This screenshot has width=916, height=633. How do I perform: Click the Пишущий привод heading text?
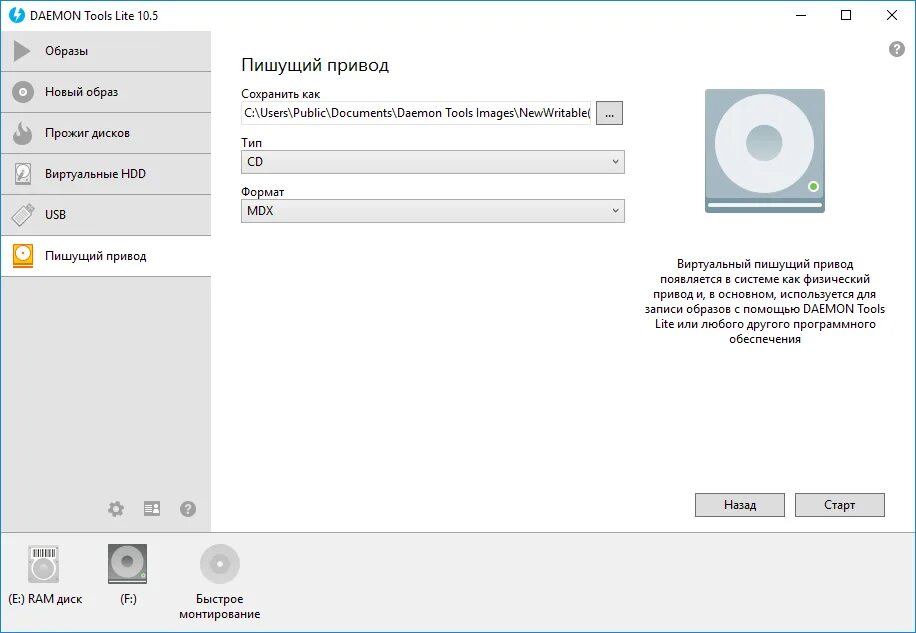315,65
